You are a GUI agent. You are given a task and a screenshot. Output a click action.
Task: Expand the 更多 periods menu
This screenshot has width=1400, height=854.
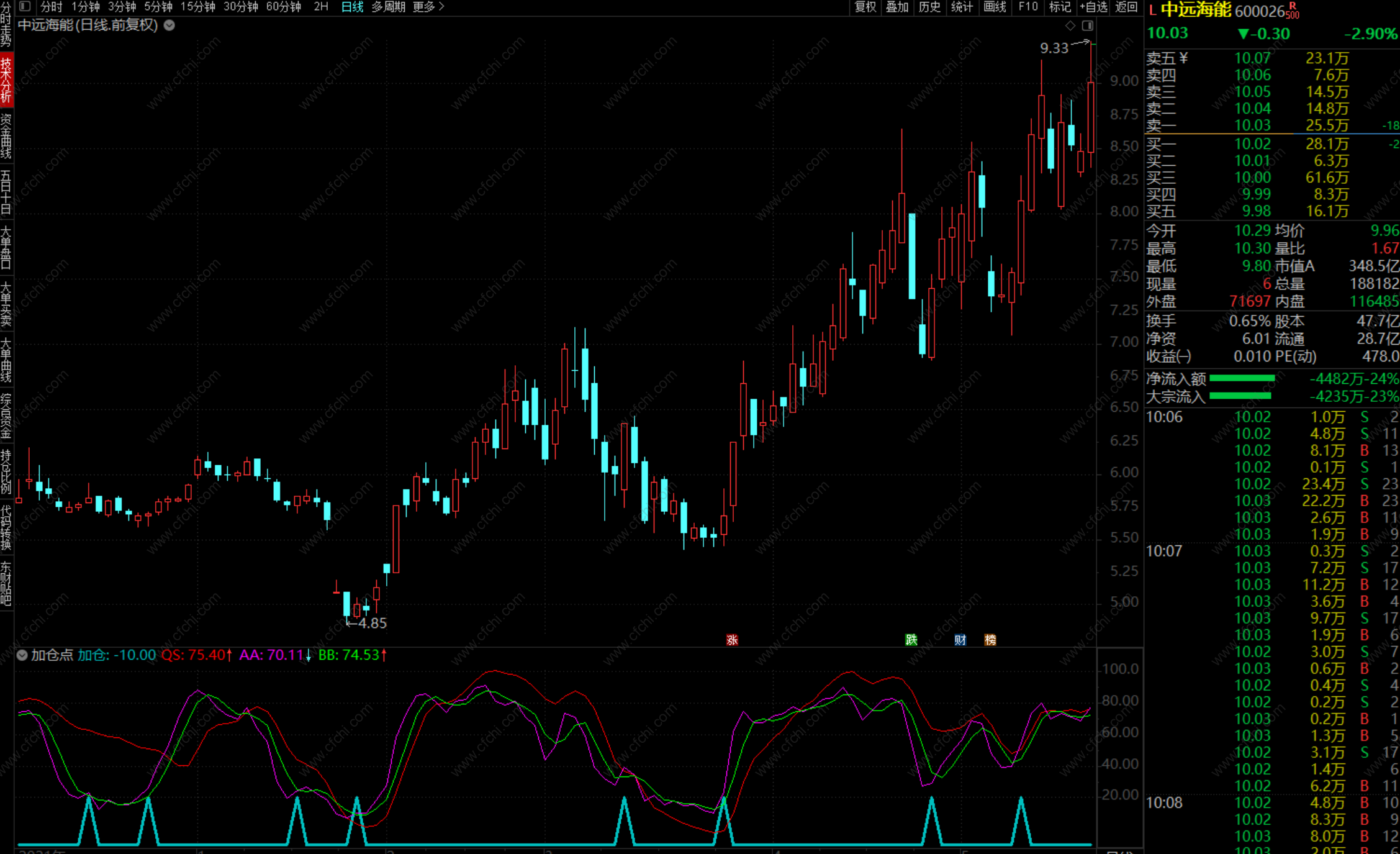[x=428, y=7]
